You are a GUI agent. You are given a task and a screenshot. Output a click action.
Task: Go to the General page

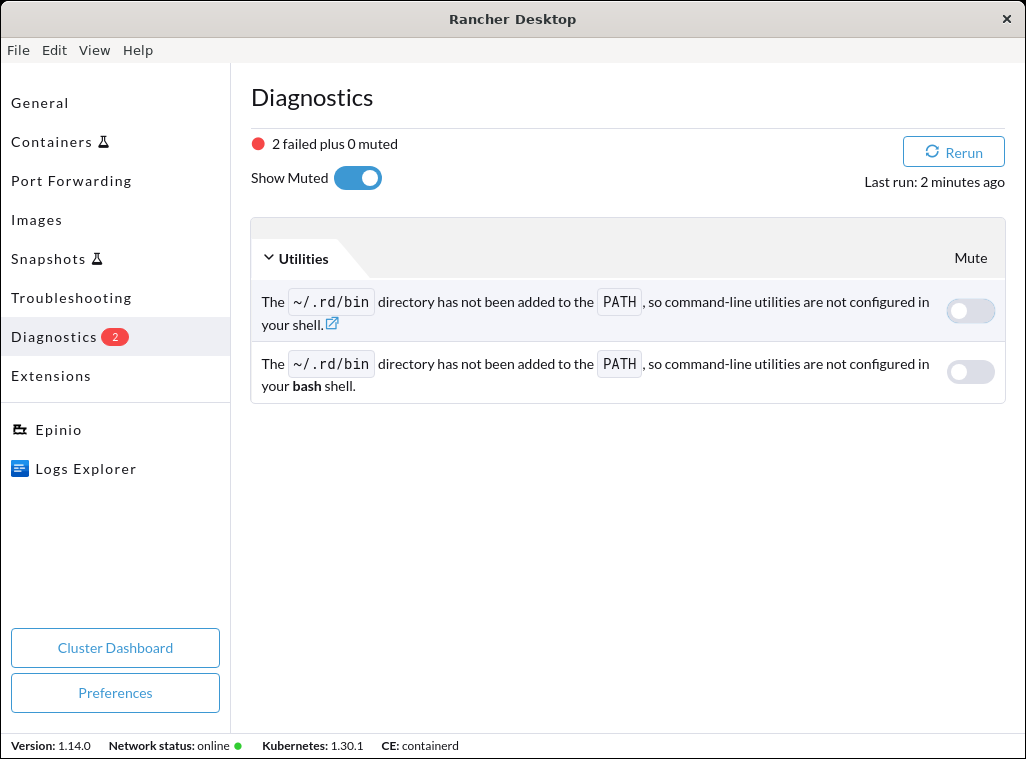pos(115,103)
